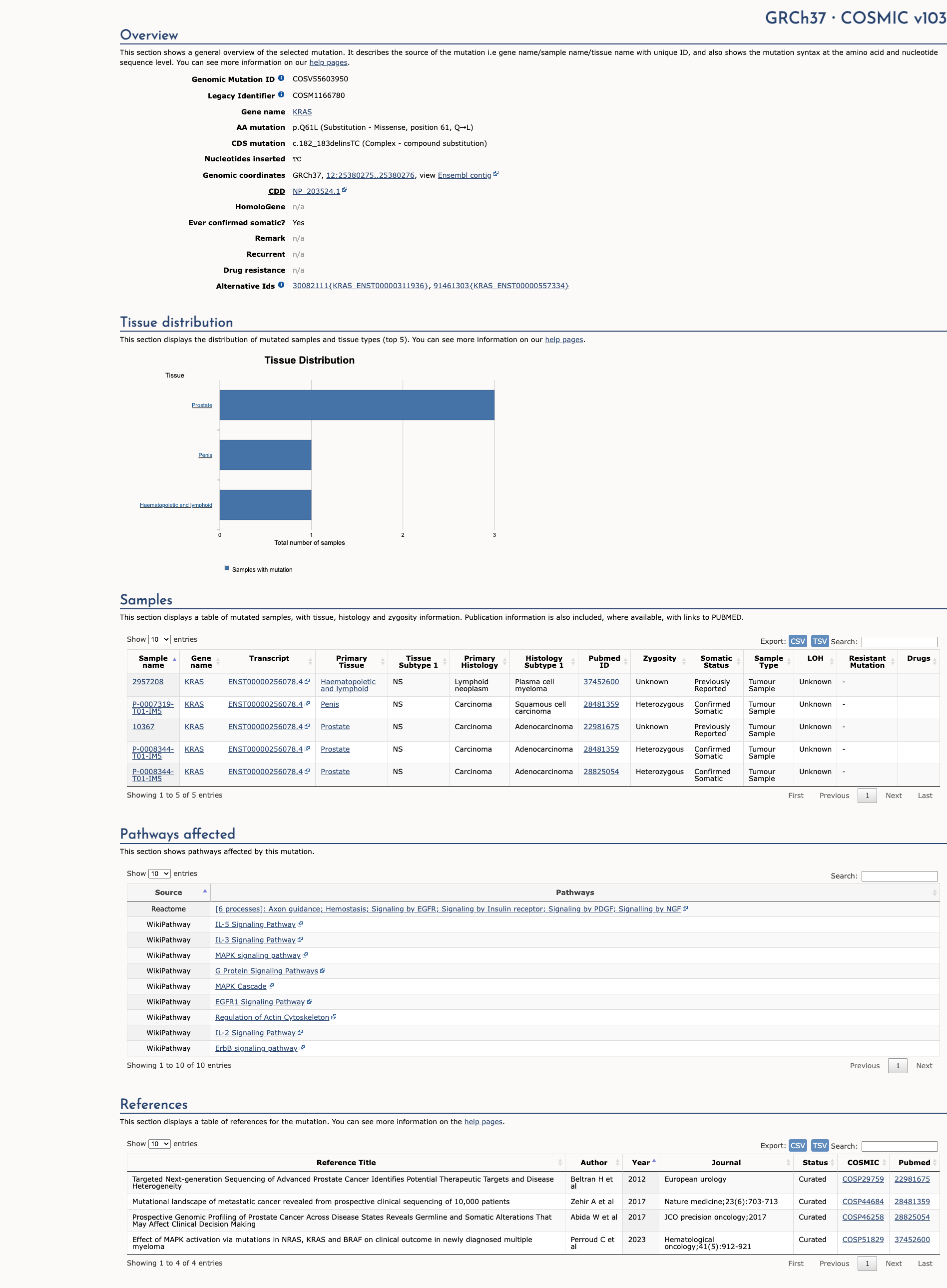Viewport: 947px width, 1288px height.
Task: Click Previous in Pathways table pagination
Action: click(865, 1066)
